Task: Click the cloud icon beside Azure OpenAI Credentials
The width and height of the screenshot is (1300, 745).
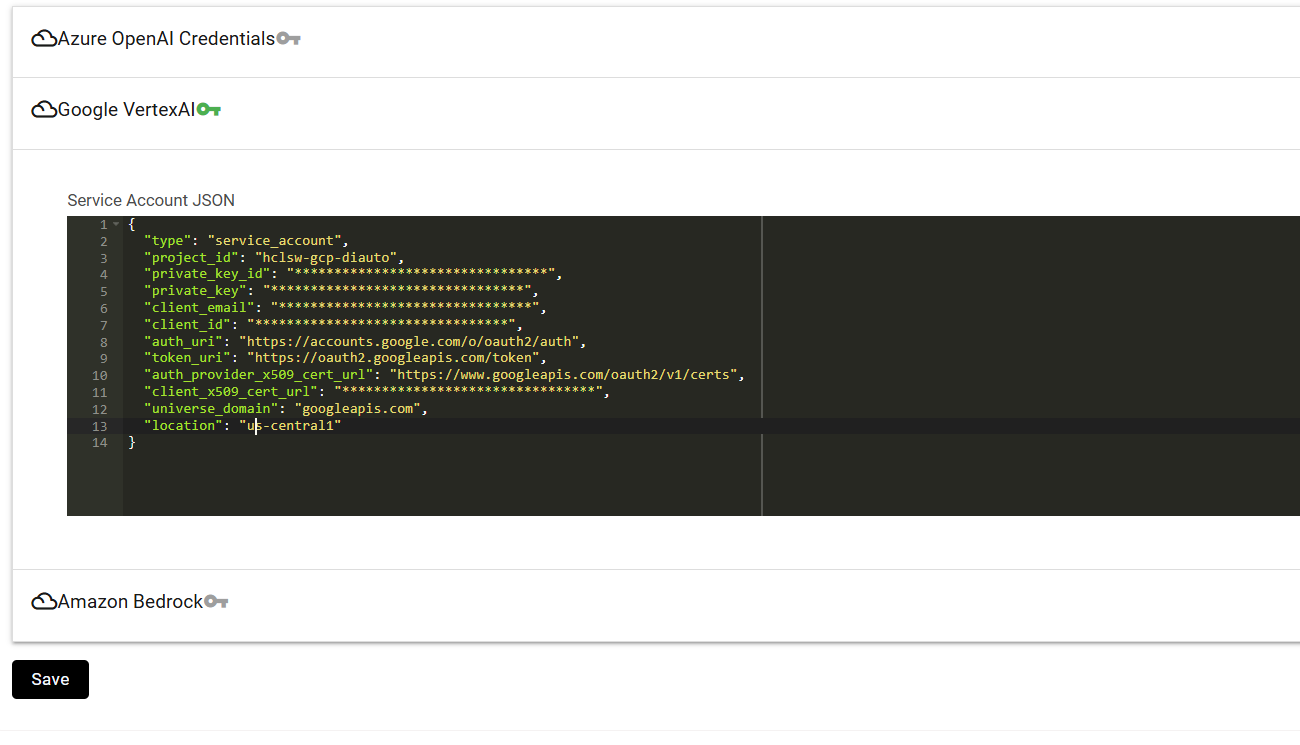Action: (x=44, y=39)
